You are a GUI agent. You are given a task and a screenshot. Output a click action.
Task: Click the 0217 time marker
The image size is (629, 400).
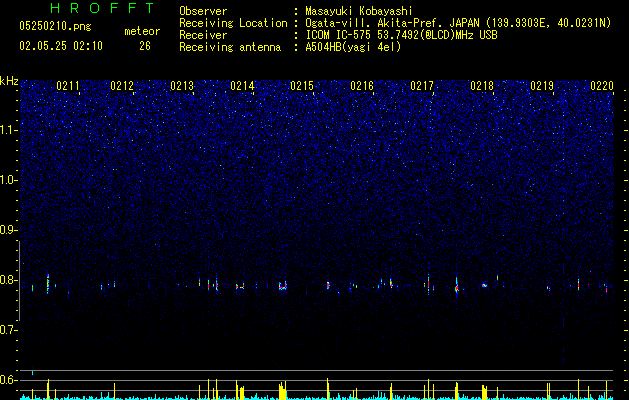pyautogui.click(x=422, y=86)
